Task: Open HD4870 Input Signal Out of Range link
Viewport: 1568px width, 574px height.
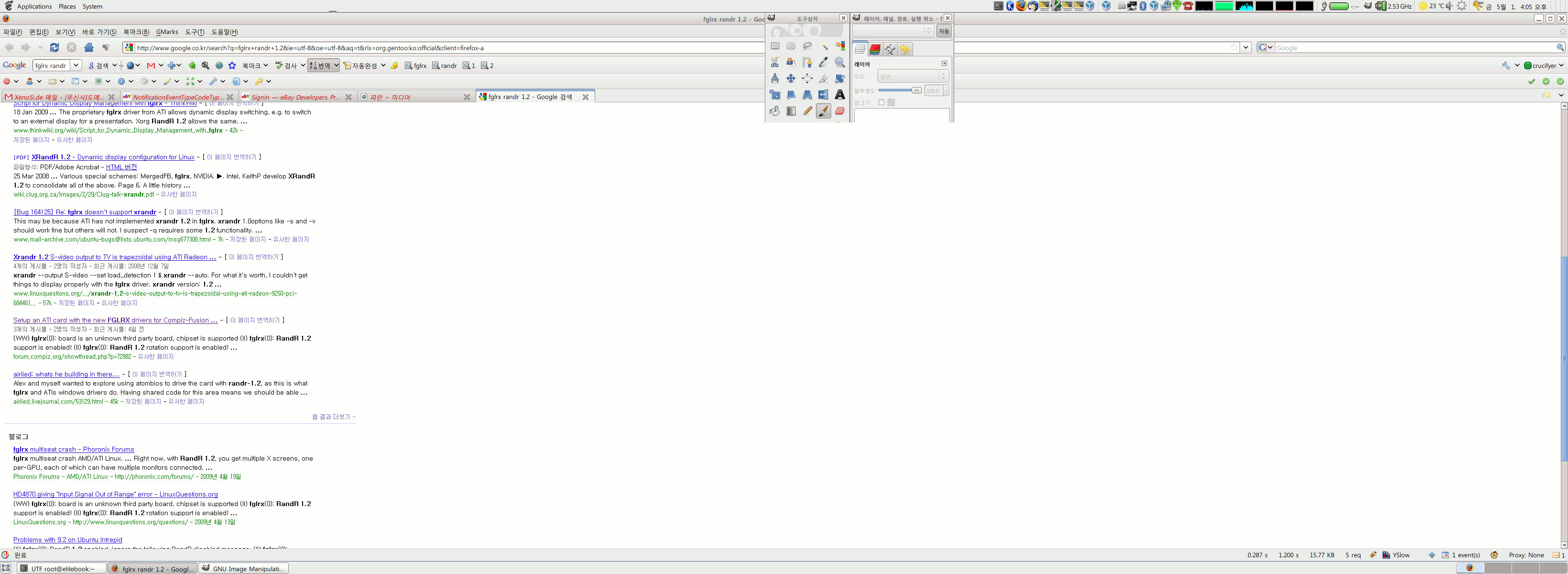Action: tap(116, 494)
